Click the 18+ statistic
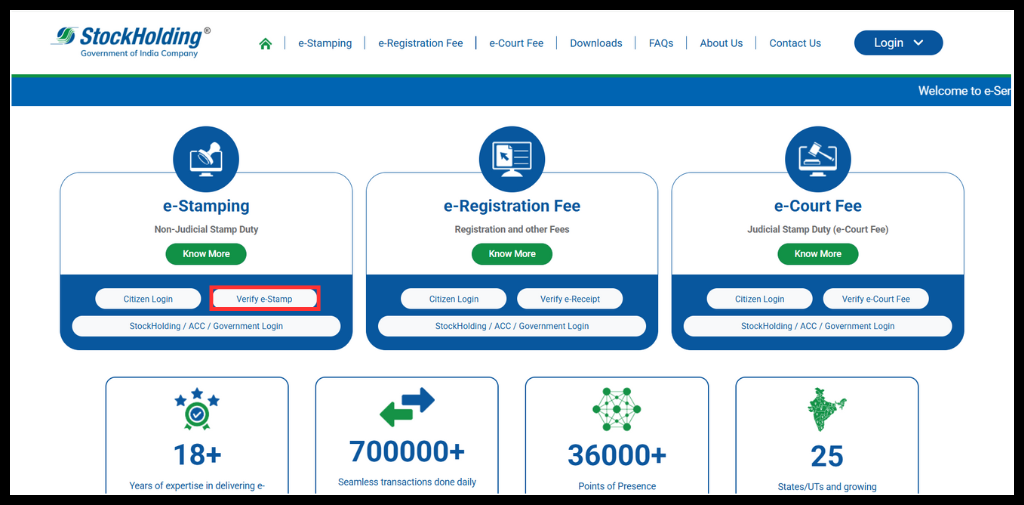The height and width of the screenshot is (505, 1024). coord(197,455)
